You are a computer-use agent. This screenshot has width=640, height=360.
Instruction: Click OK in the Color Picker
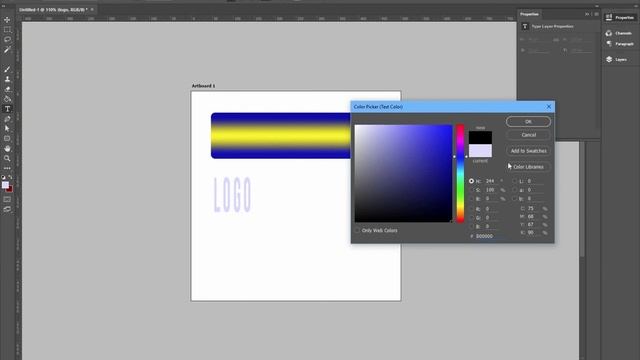(x=528, y=122)
